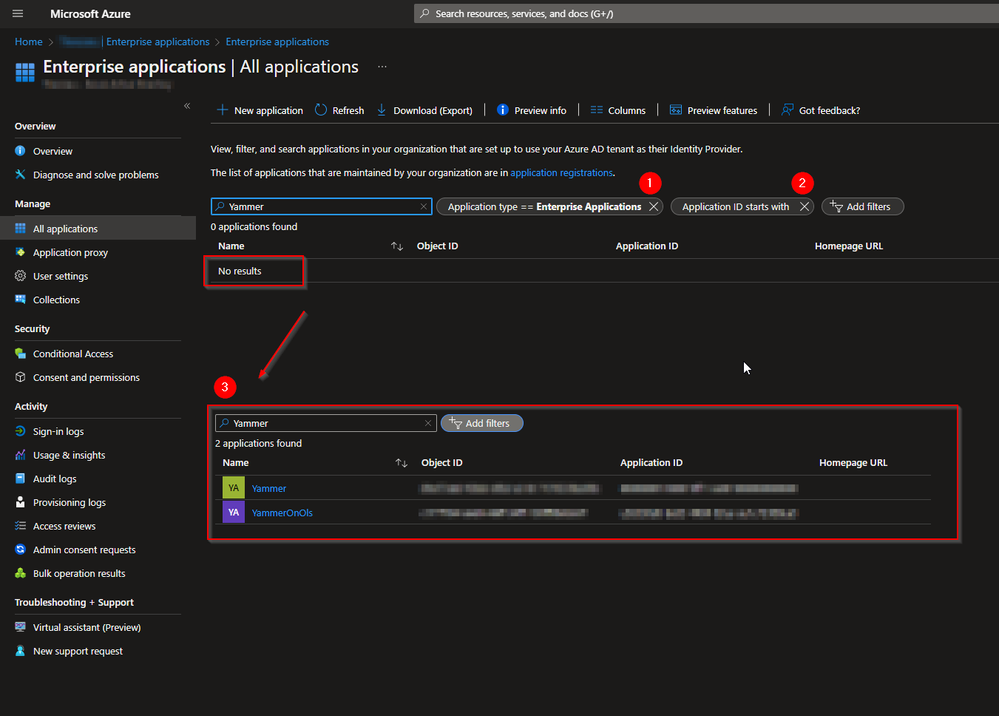Clear the top Yammer search field

(x=424, y=206)
